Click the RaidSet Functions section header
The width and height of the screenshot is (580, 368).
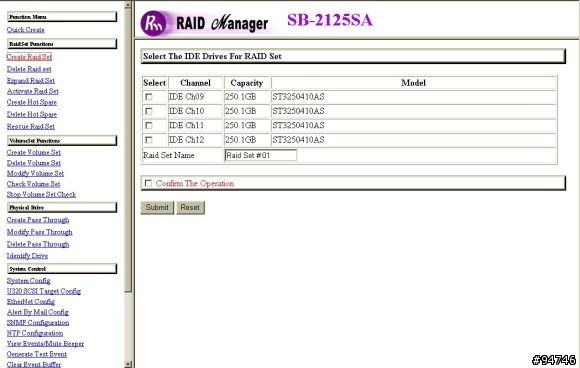[62, 44]
